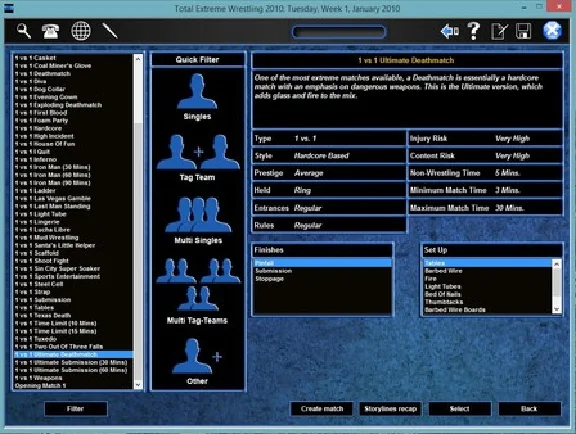Image resolution: width=576 pixels, height=434 pixels.
Task: Select 1 vs 1 Evening Gown match
Action: point(73,97)
